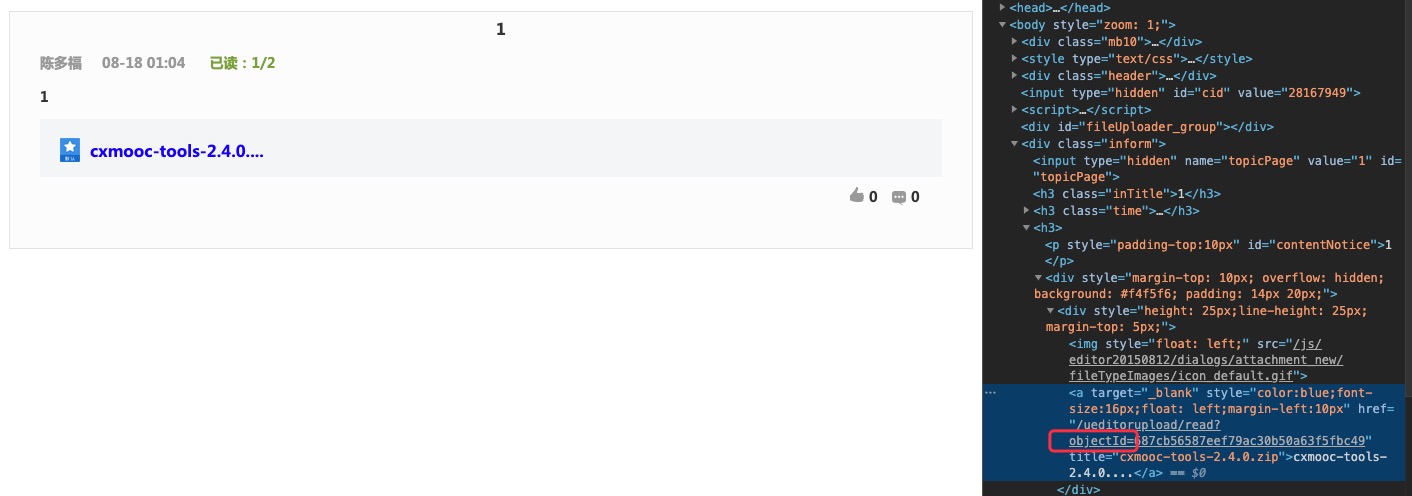Click the comment bubble icon
Viewport: 1412px width, 496px height.
pyautogui.click(x=898, y=197)
